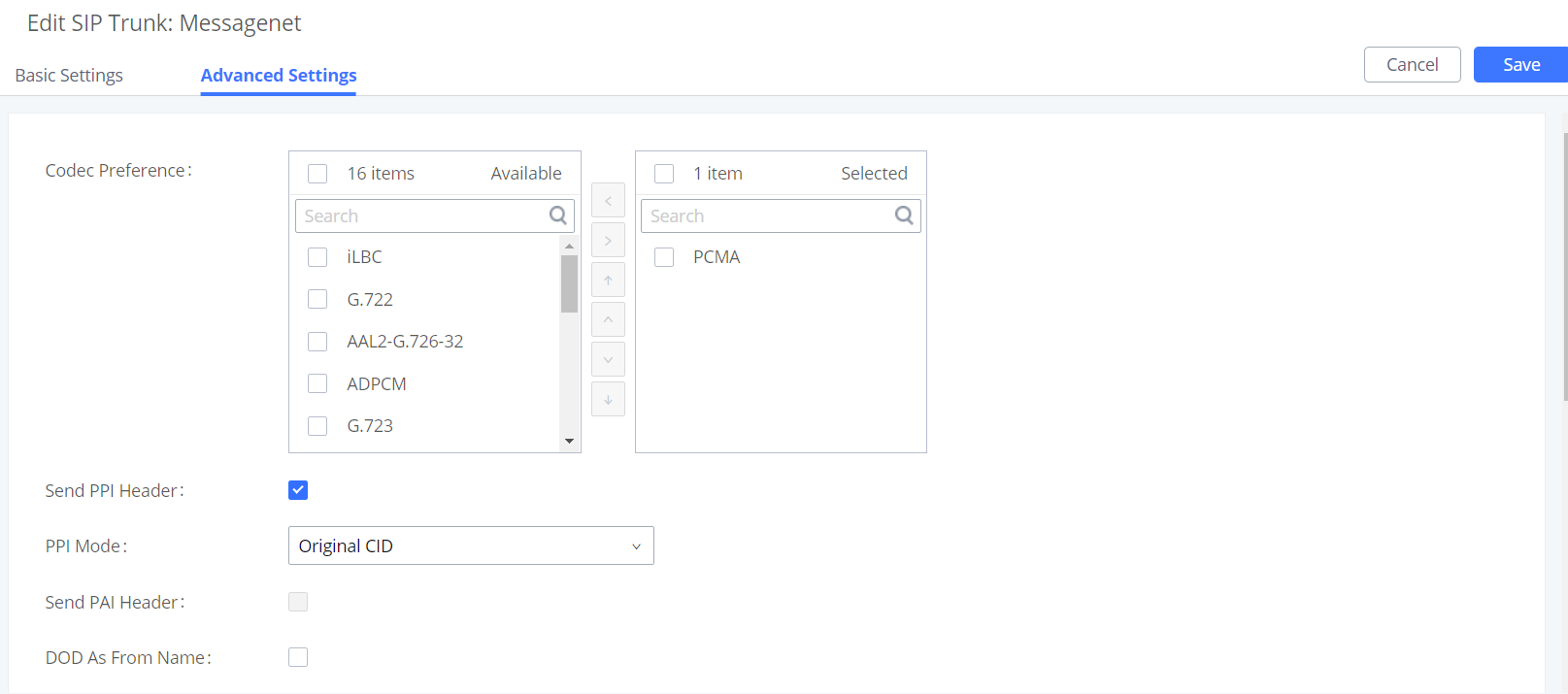Uncheck the Send PPI Header checkbox
The image size is (1568, 694).
click(298, 490)
